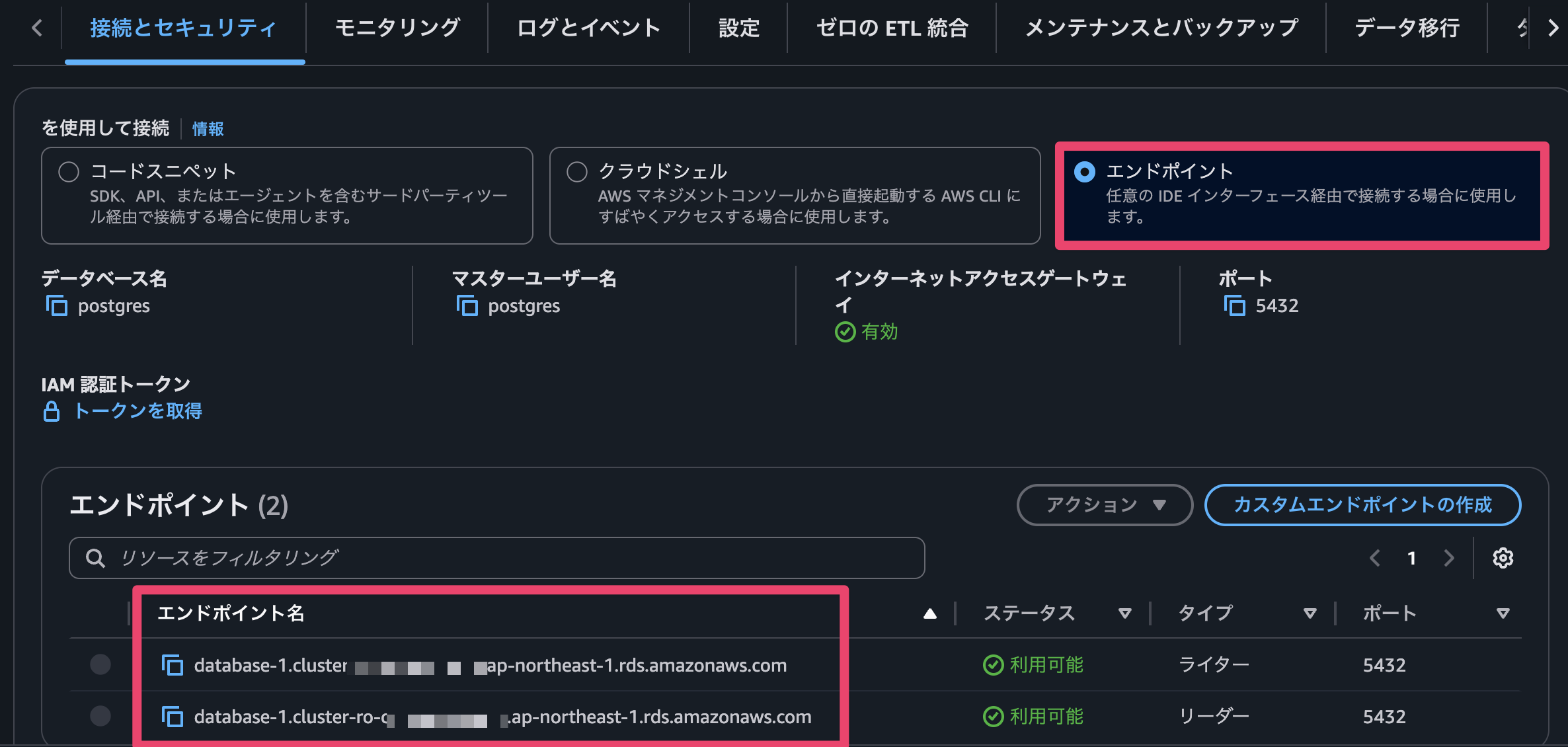
Task: Copy the master user name postgres
Action: tap(466, 305)
